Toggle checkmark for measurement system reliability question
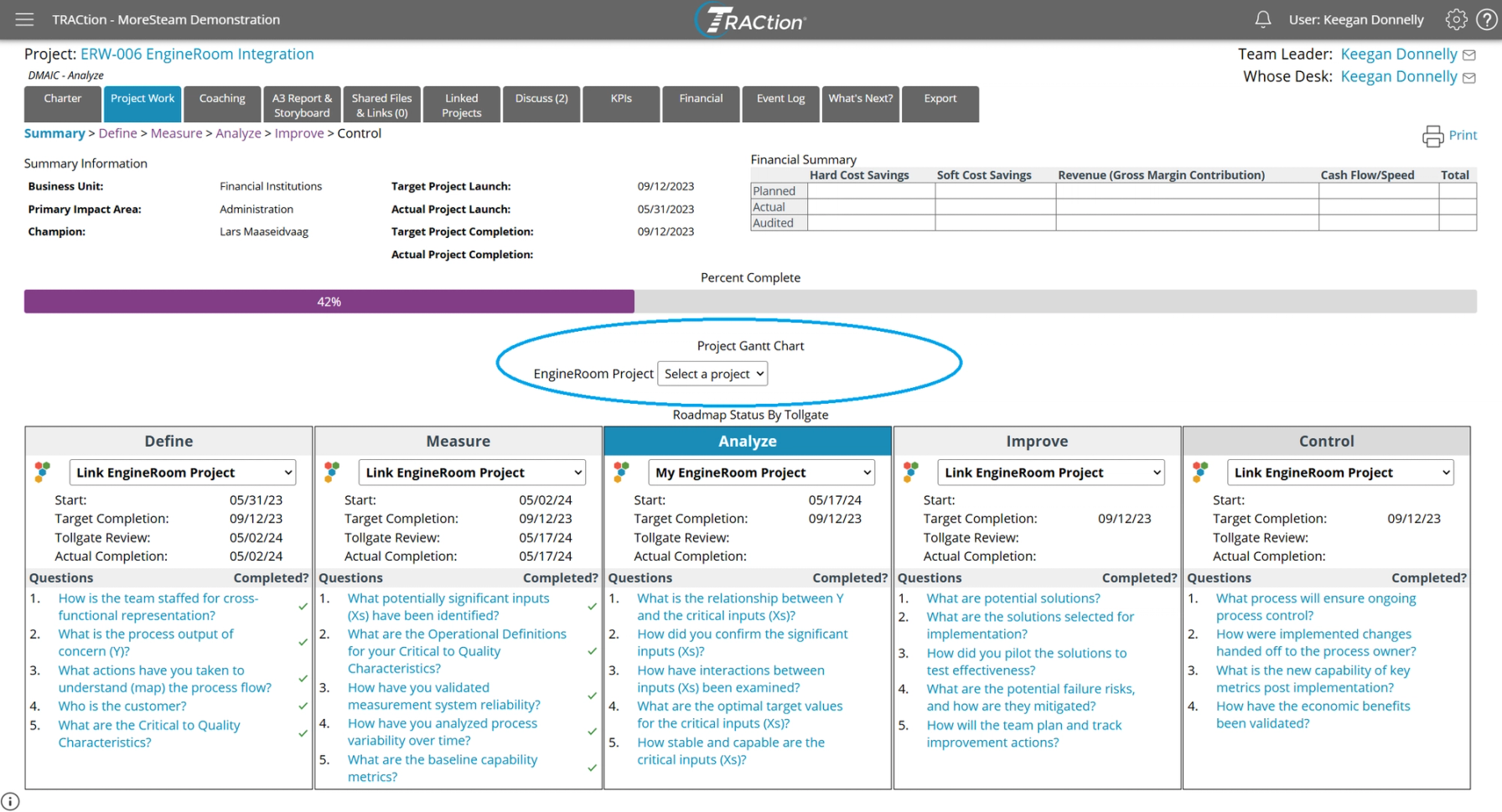This screenshot has width=1502, height=812. pyautogui.click(x=592, y=696)
